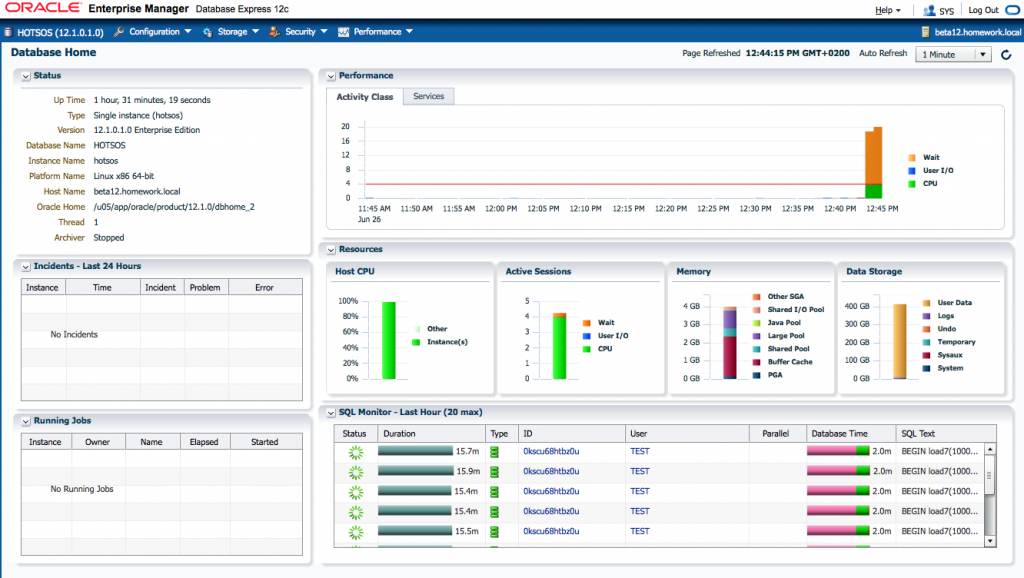This screenshot has width=1024, height=578.
Task: Collapse the SQL Monitor section
Action: [x=330, y=412]
